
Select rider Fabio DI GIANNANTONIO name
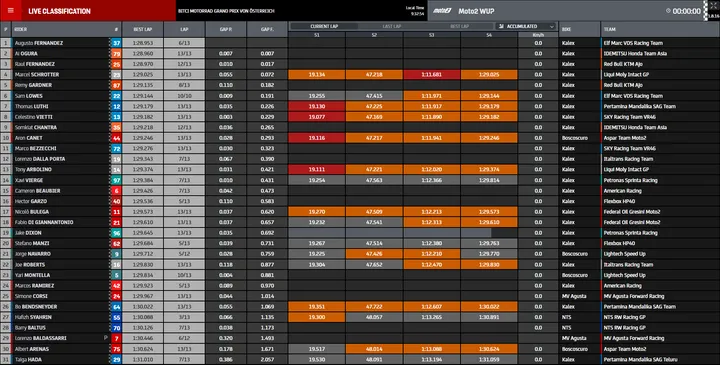click(44, 222)
